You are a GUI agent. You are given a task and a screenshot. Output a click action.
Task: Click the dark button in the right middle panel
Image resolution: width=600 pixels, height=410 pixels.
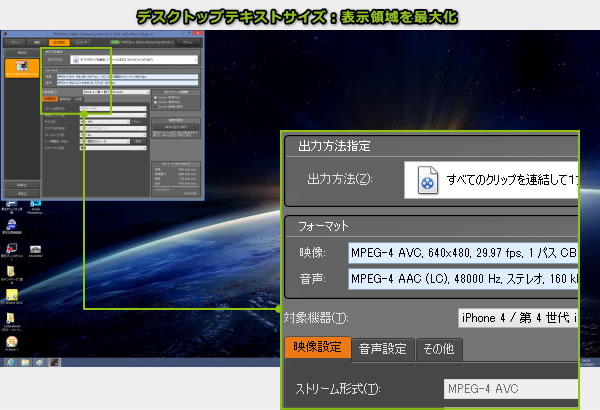point(176,127)
